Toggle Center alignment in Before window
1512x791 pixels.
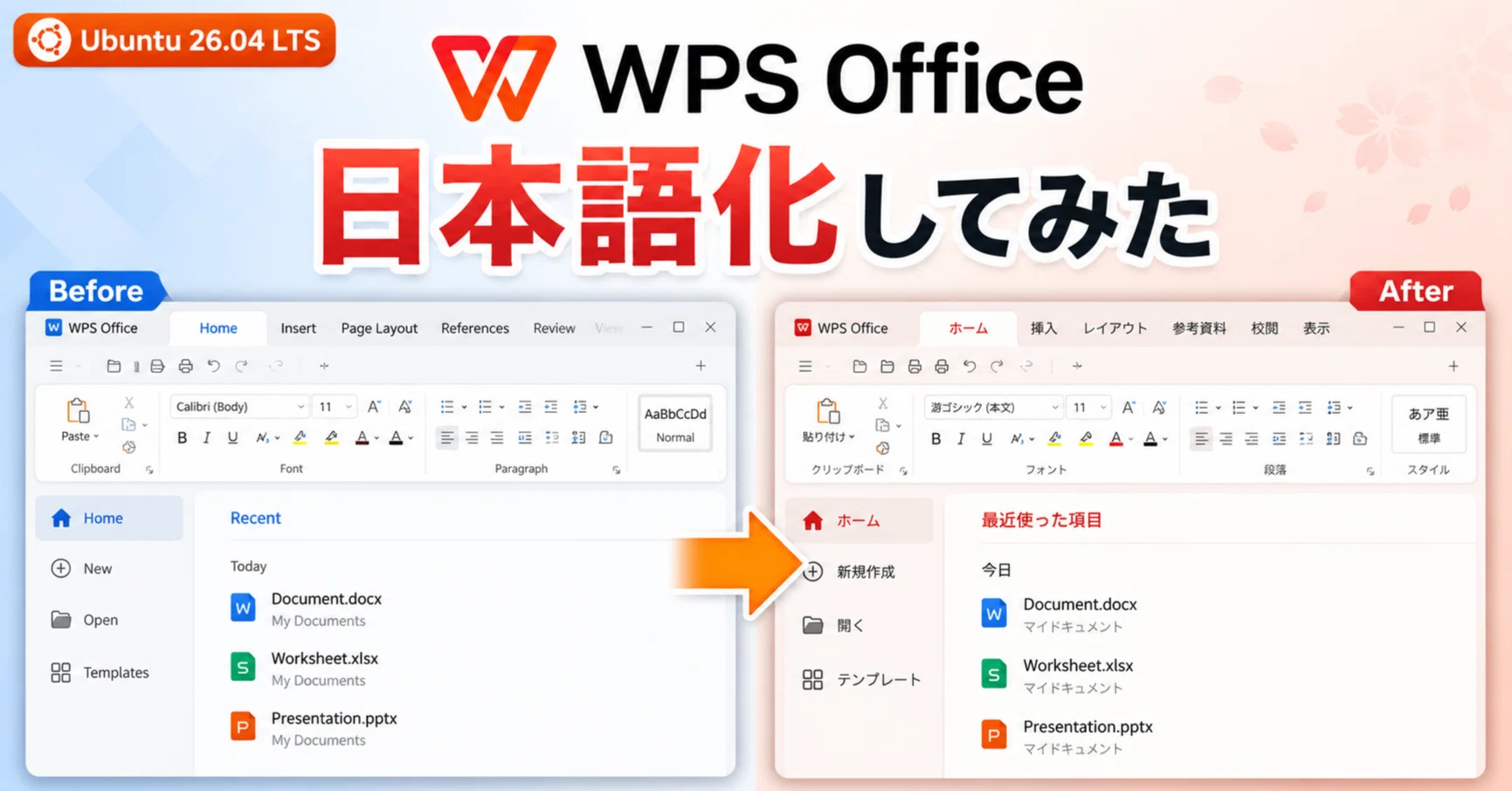click(472, 438)
